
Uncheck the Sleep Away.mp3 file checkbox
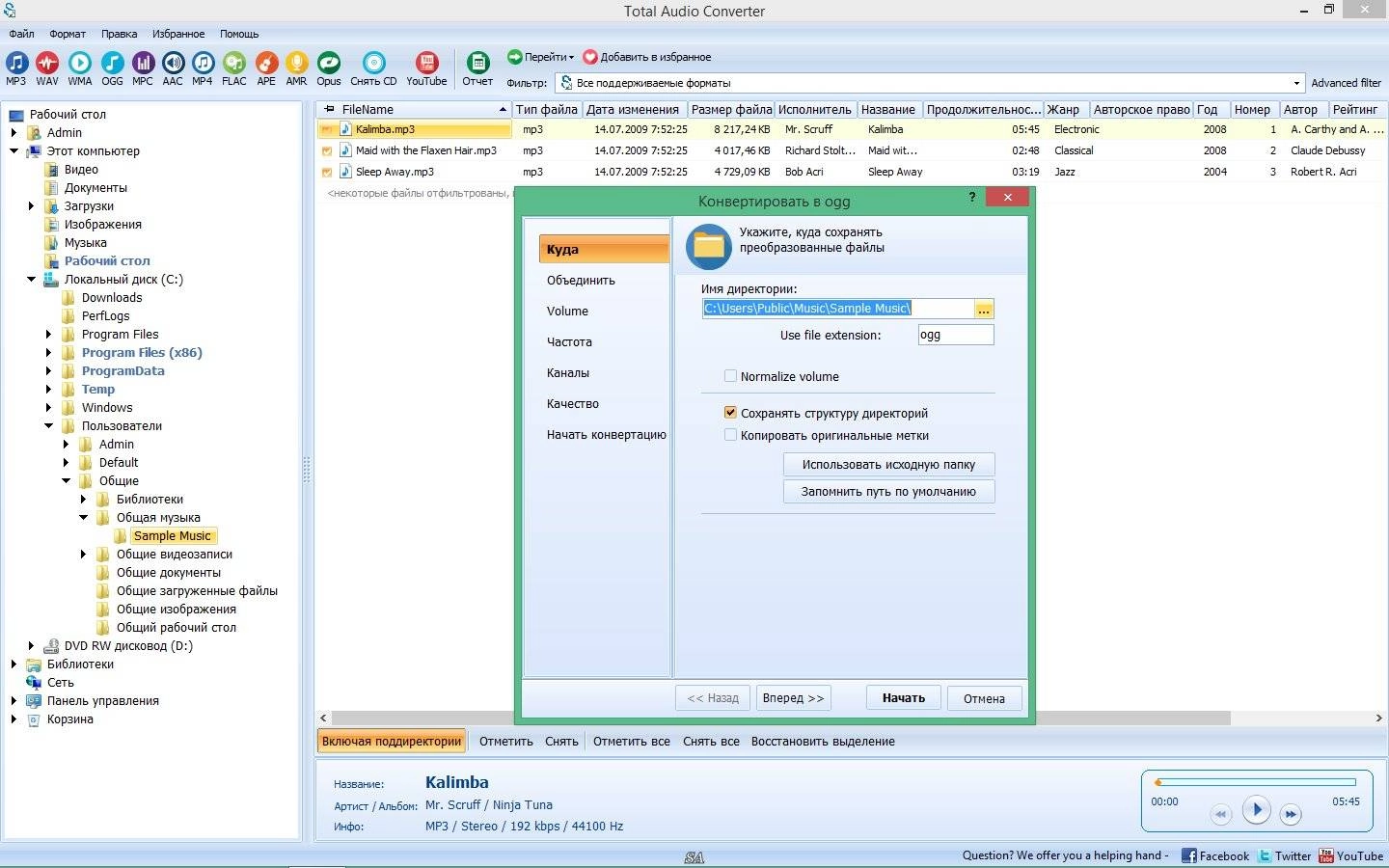point(327,172)
